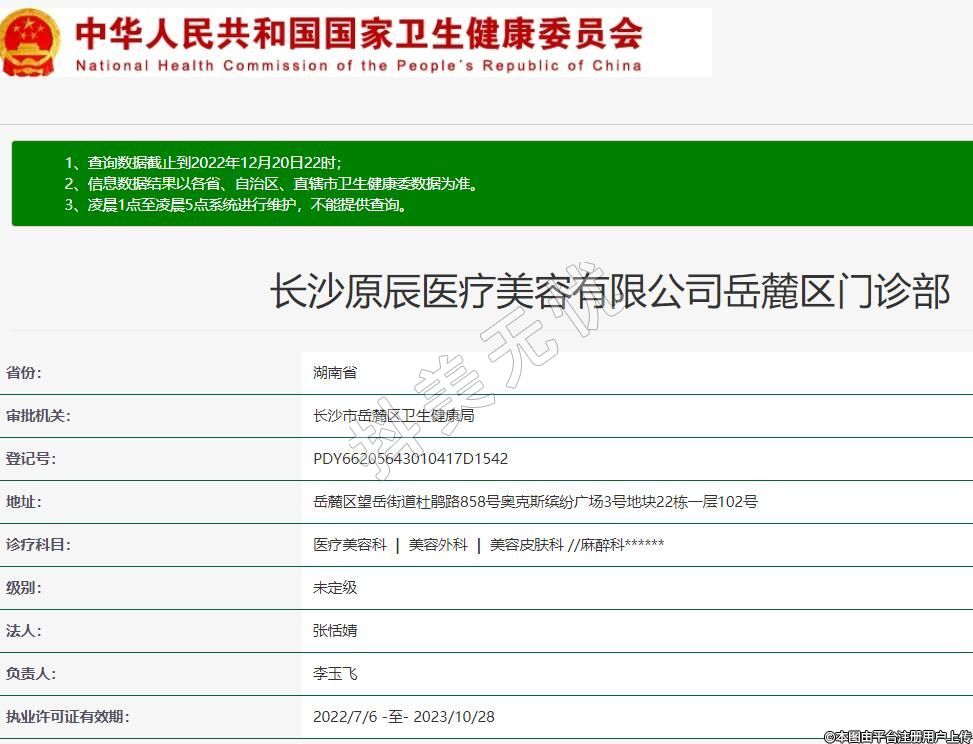Select the approving authority 长沙市岳麓区卫生健康局
Viewport: 973px width, 744px height.
coord(393,416)
